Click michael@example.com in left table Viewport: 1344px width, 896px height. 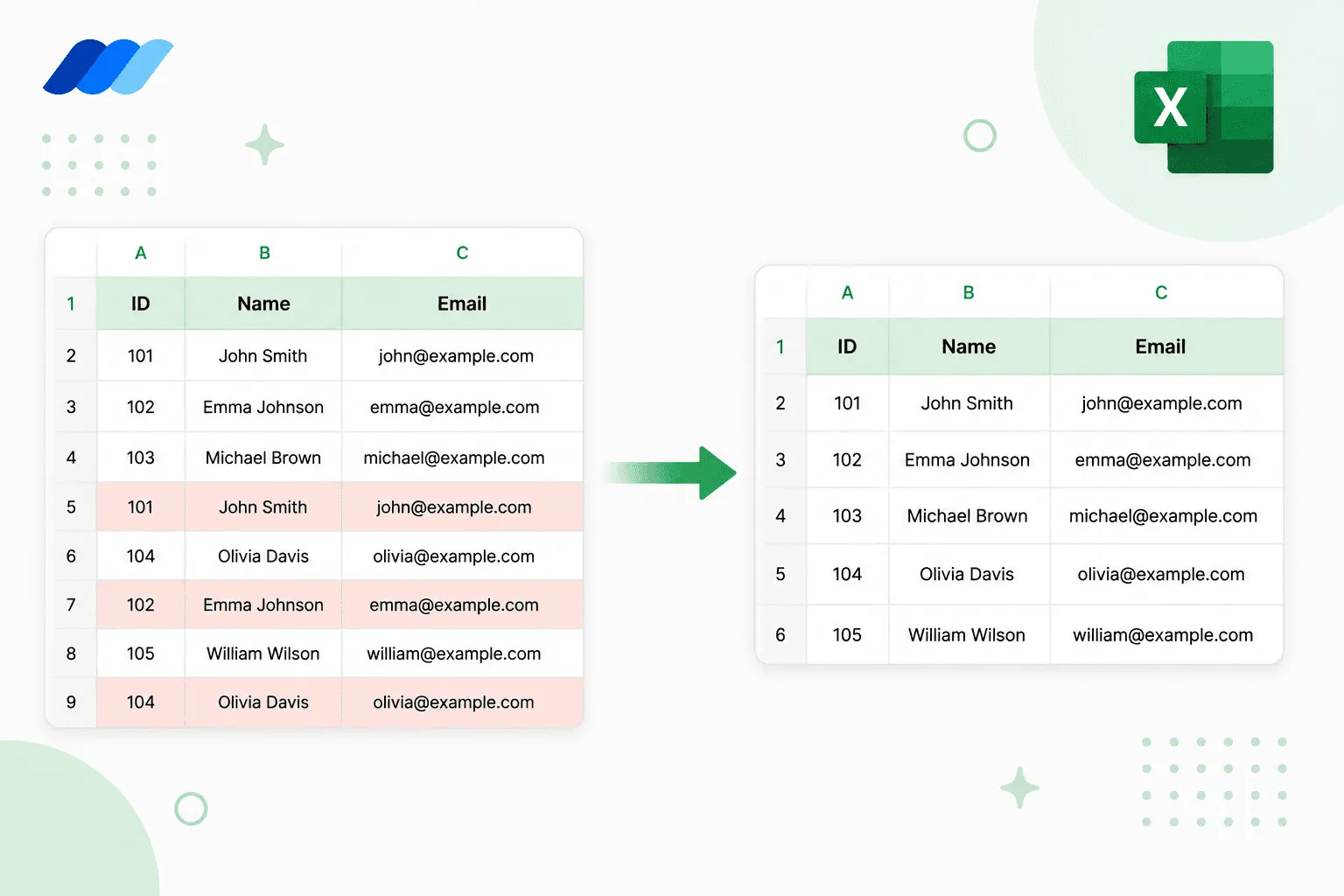pos(454,458)
